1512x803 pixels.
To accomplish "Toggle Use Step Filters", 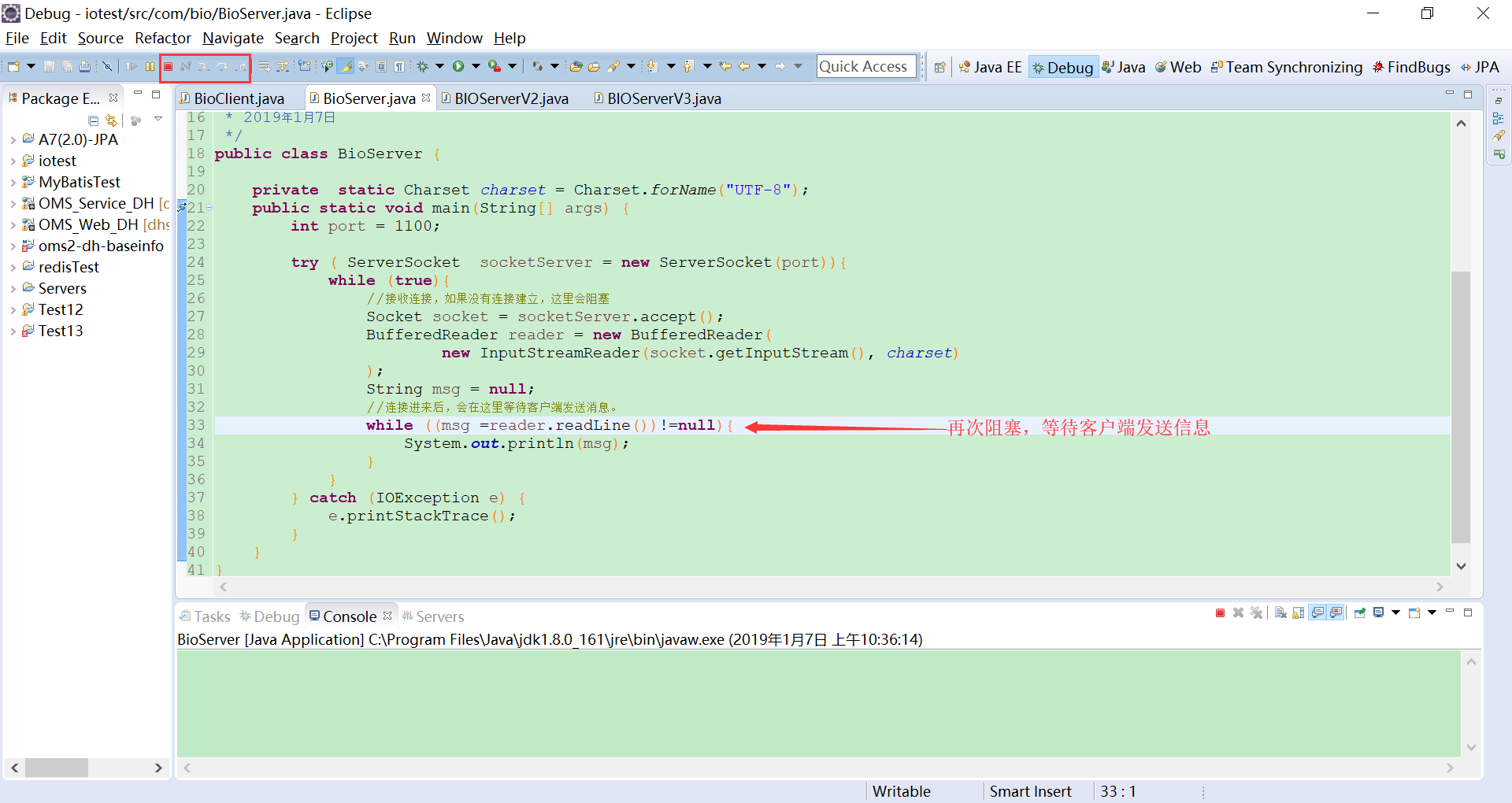I will pyautogui.click(x=283, y=67).
